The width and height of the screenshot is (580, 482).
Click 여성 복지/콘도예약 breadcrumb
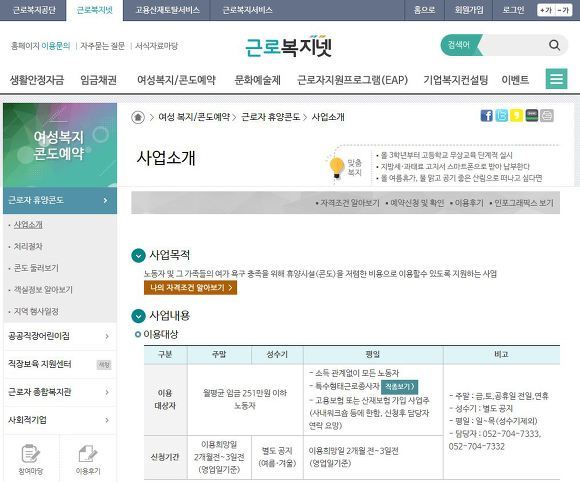click(x=194, y=117)
